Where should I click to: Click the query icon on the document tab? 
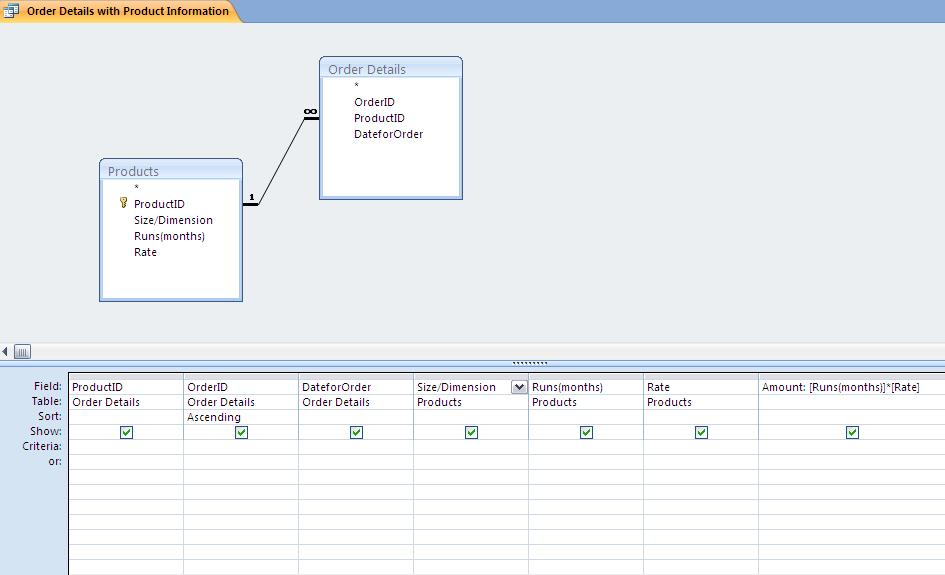pyautogui.click(x=11, y=11)
